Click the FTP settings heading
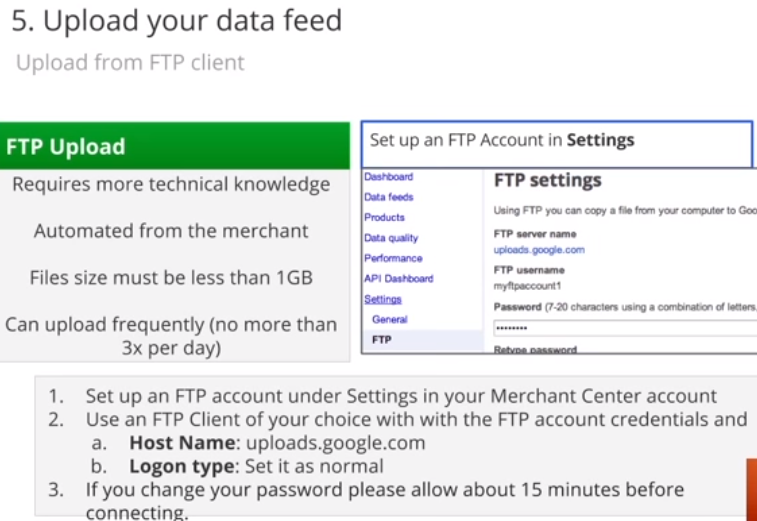Screen dimensions: 757x521 click(547, 180)
